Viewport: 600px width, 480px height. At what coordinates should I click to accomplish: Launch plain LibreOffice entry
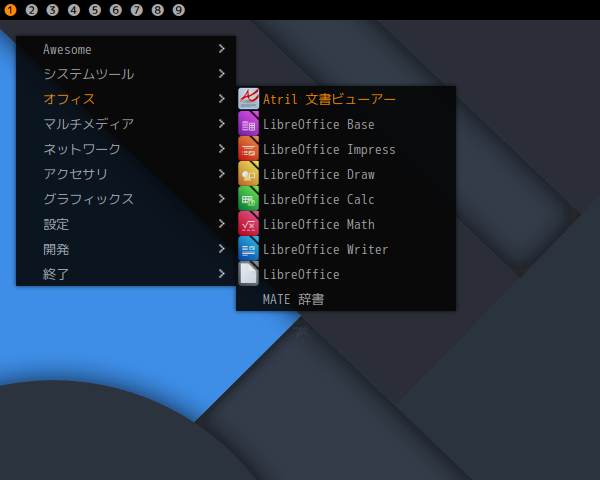click(346, 274)
